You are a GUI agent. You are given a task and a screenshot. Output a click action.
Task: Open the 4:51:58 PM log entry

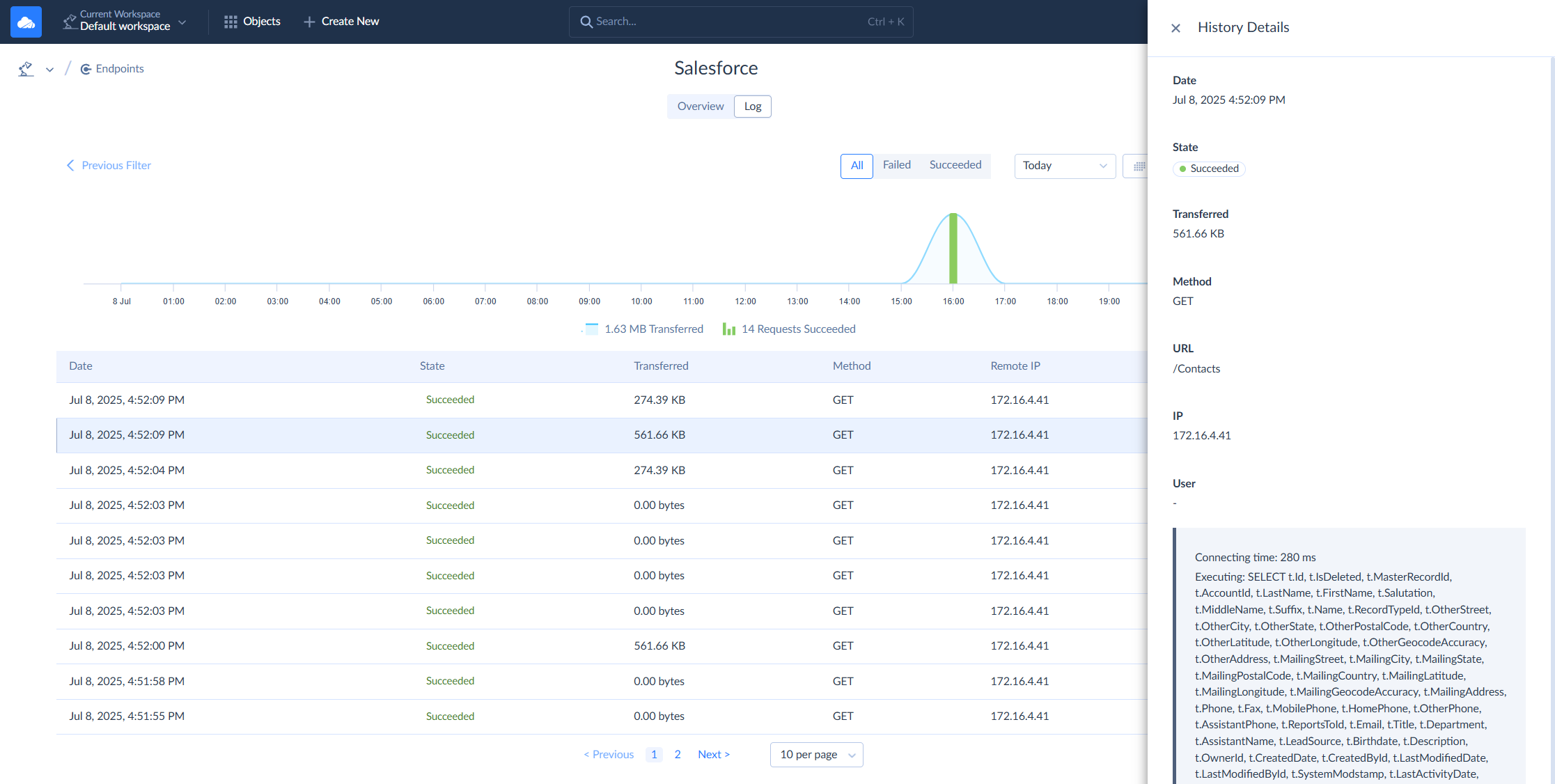(602, 682)
